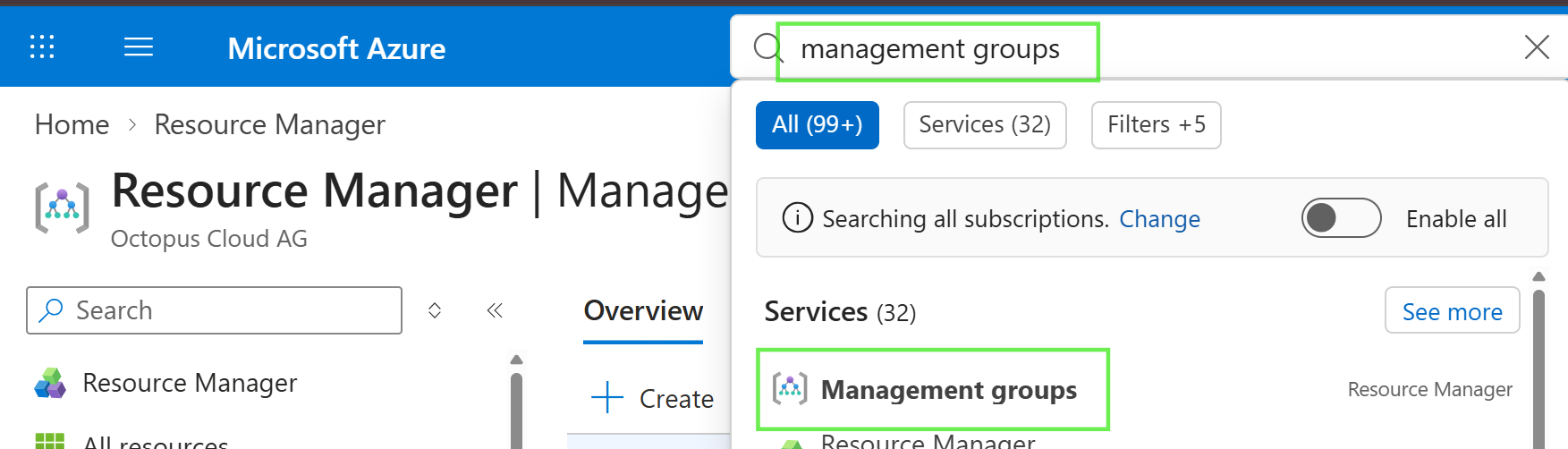Open the Azure apps grid launcher
Viewport: 1568px width, 449px height.
tap(42, 47)
